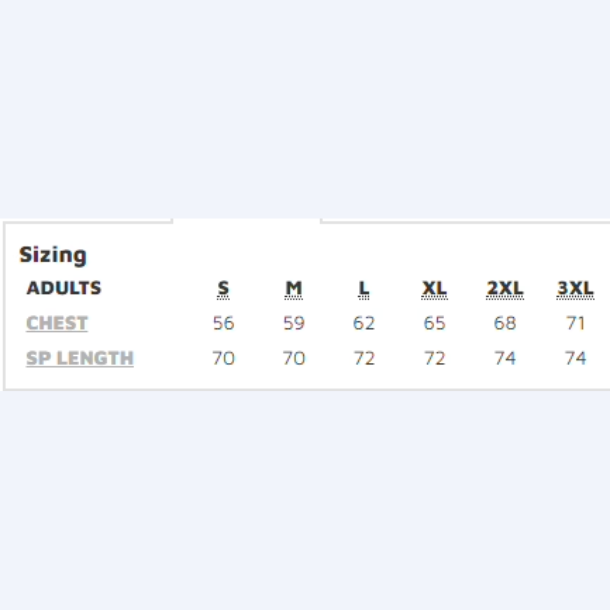
Task: Select the L size column header
Action: tap(364, 289)
